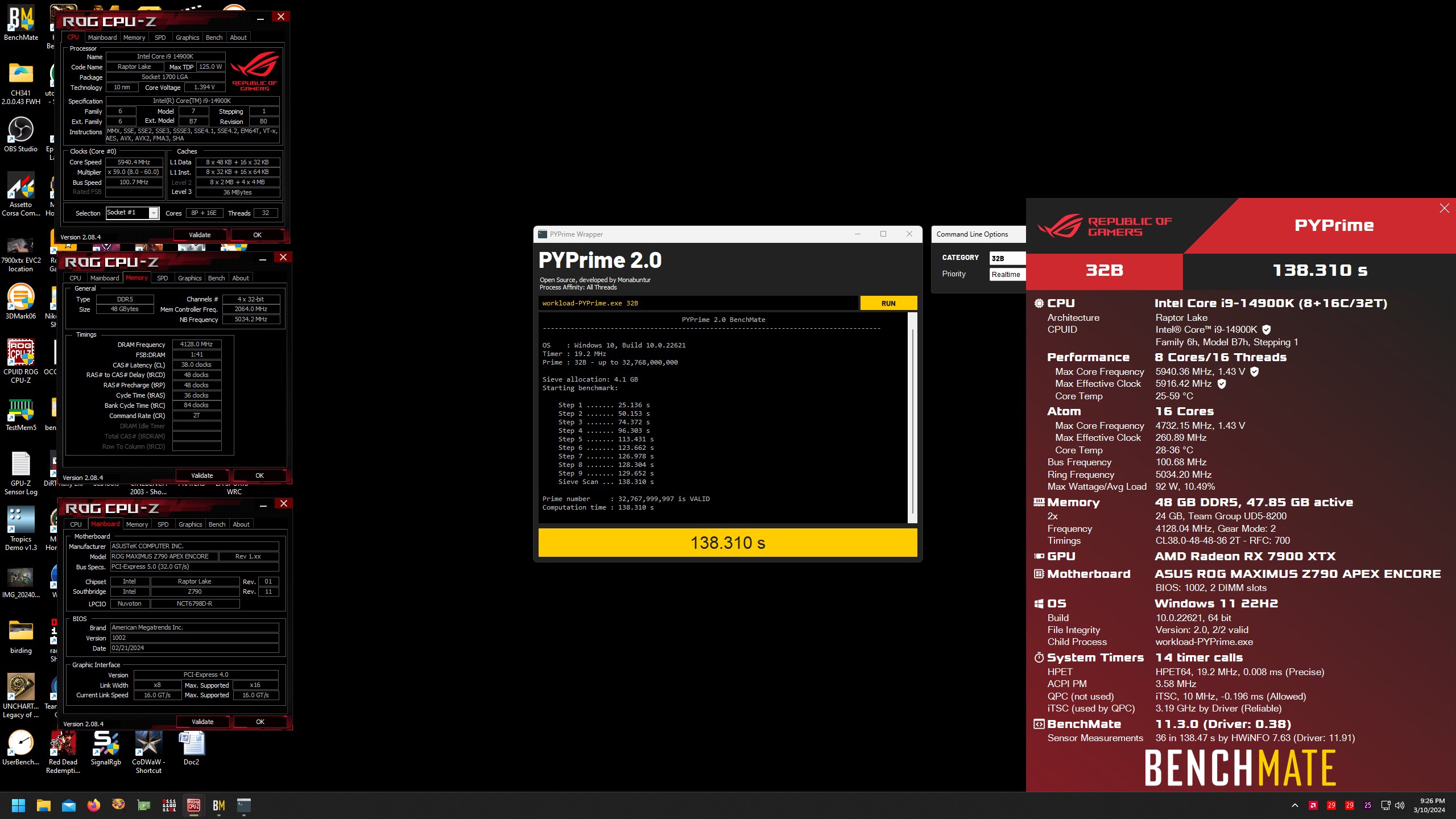The image size is (1456, 819).
Task: Switch to ROG CPU-Z taskbar icon
Action: (x=194, y=805)
